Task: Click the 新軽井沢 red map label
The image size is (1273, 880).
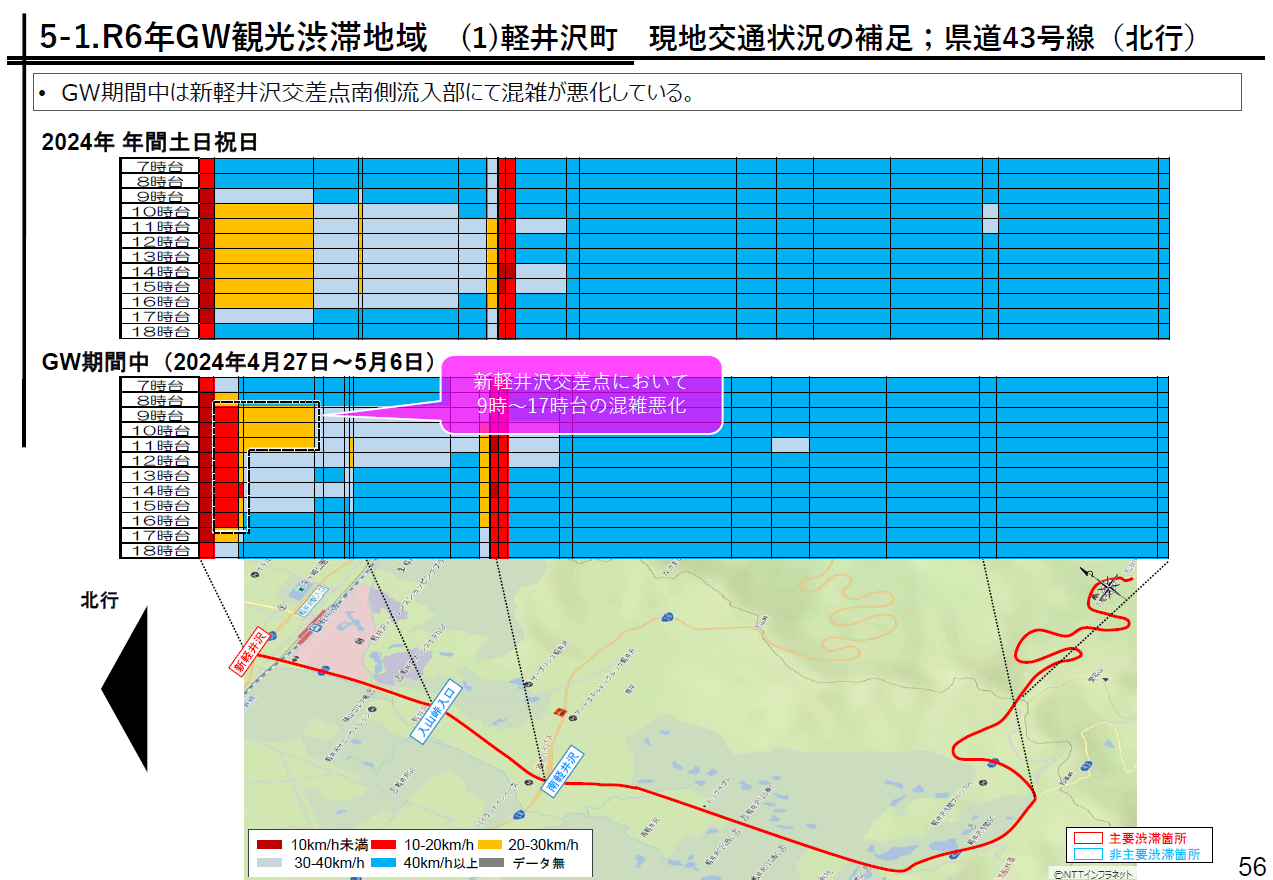Action: pyautogui.click(x=249, y=653)
